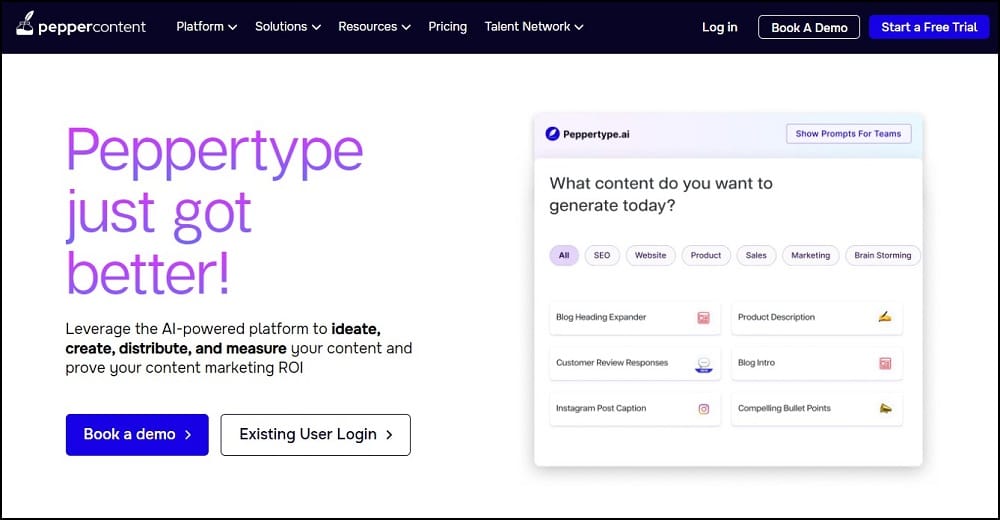The image size is (1000, 520).
Task: Open the Customer Review Responses template
Action: click(x=635, y=364)
